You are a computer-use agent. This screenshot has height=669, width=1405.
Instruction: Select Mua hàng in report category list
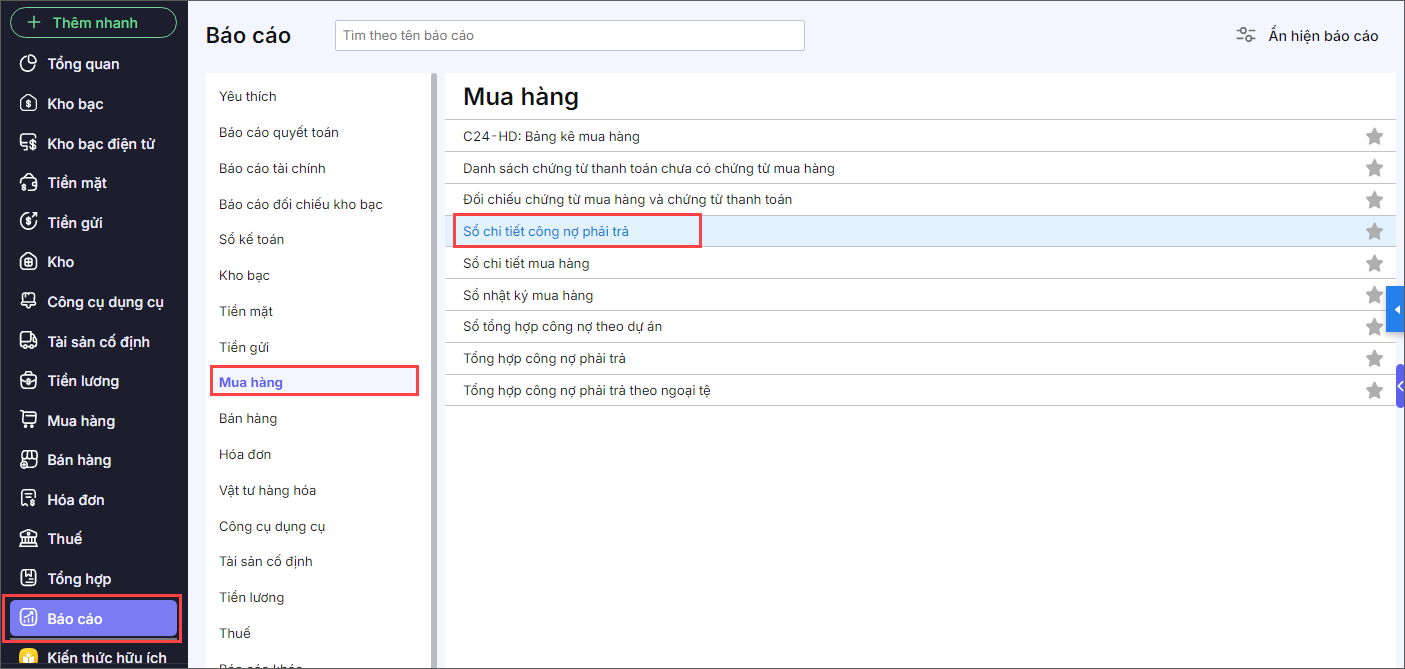(314, 382)
